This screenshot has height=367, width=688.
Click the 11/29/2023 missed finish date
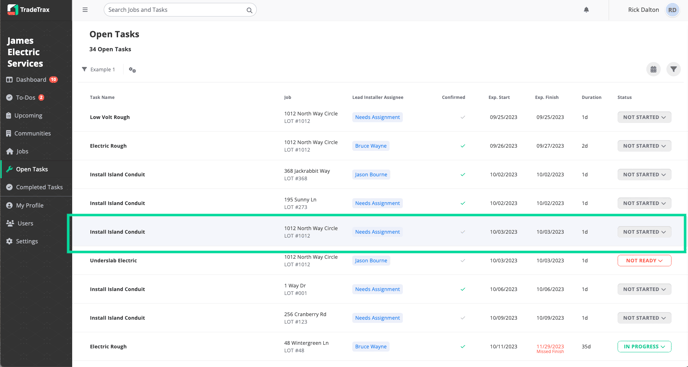point(550,346)
